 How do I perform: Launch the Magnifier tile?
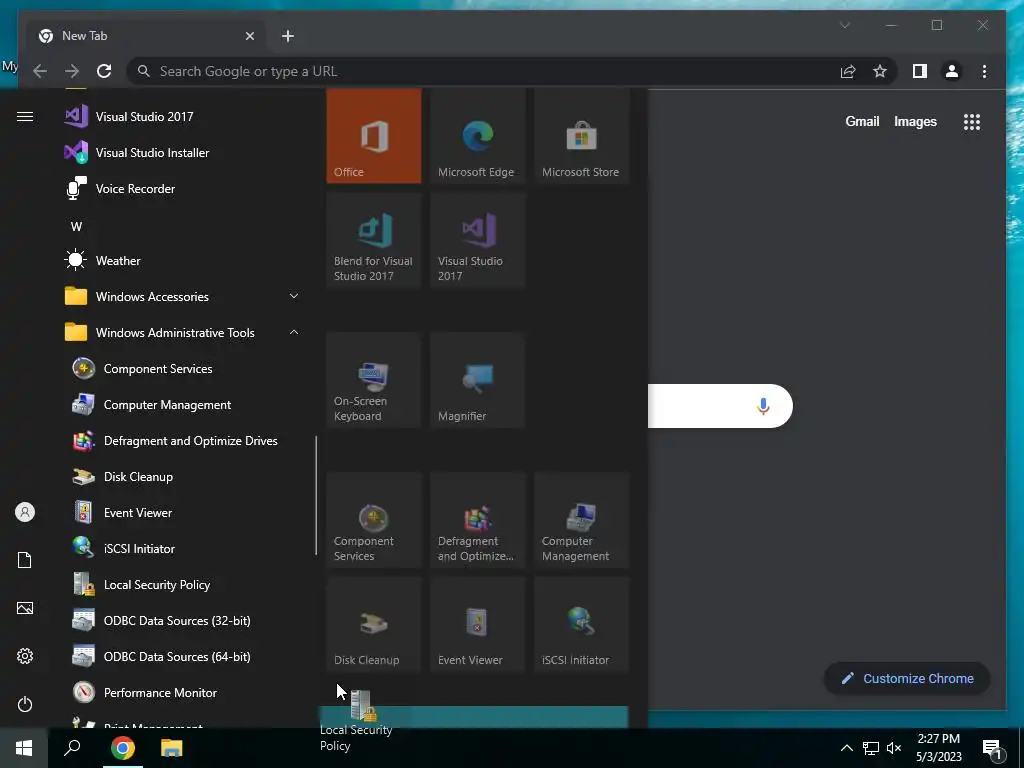coord(477,380)
